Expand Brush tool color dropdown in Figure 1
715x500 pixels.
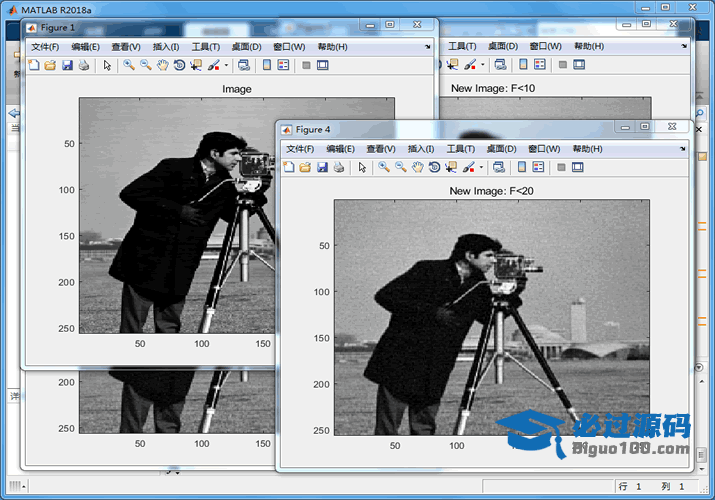pos(226,65)
